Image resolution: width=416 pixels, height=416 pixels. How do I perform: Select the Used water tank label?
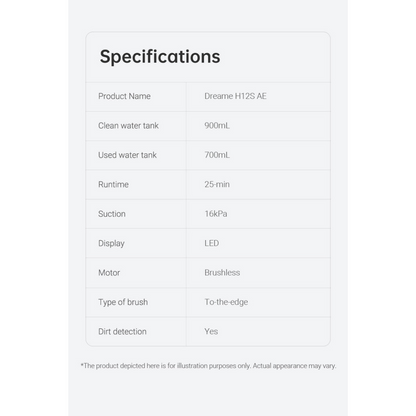(x=127, y=155)
